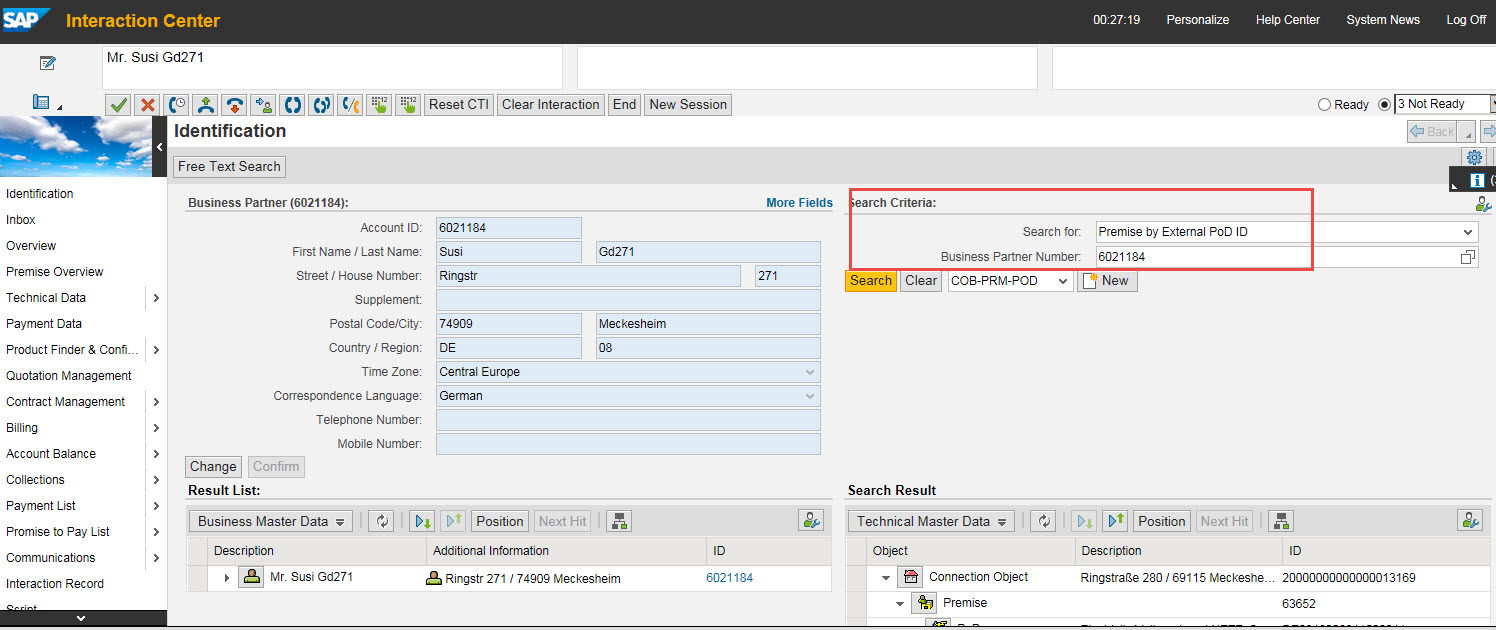
Task: Expand the Collections submenu arrow
Action: tap(155, 480)
